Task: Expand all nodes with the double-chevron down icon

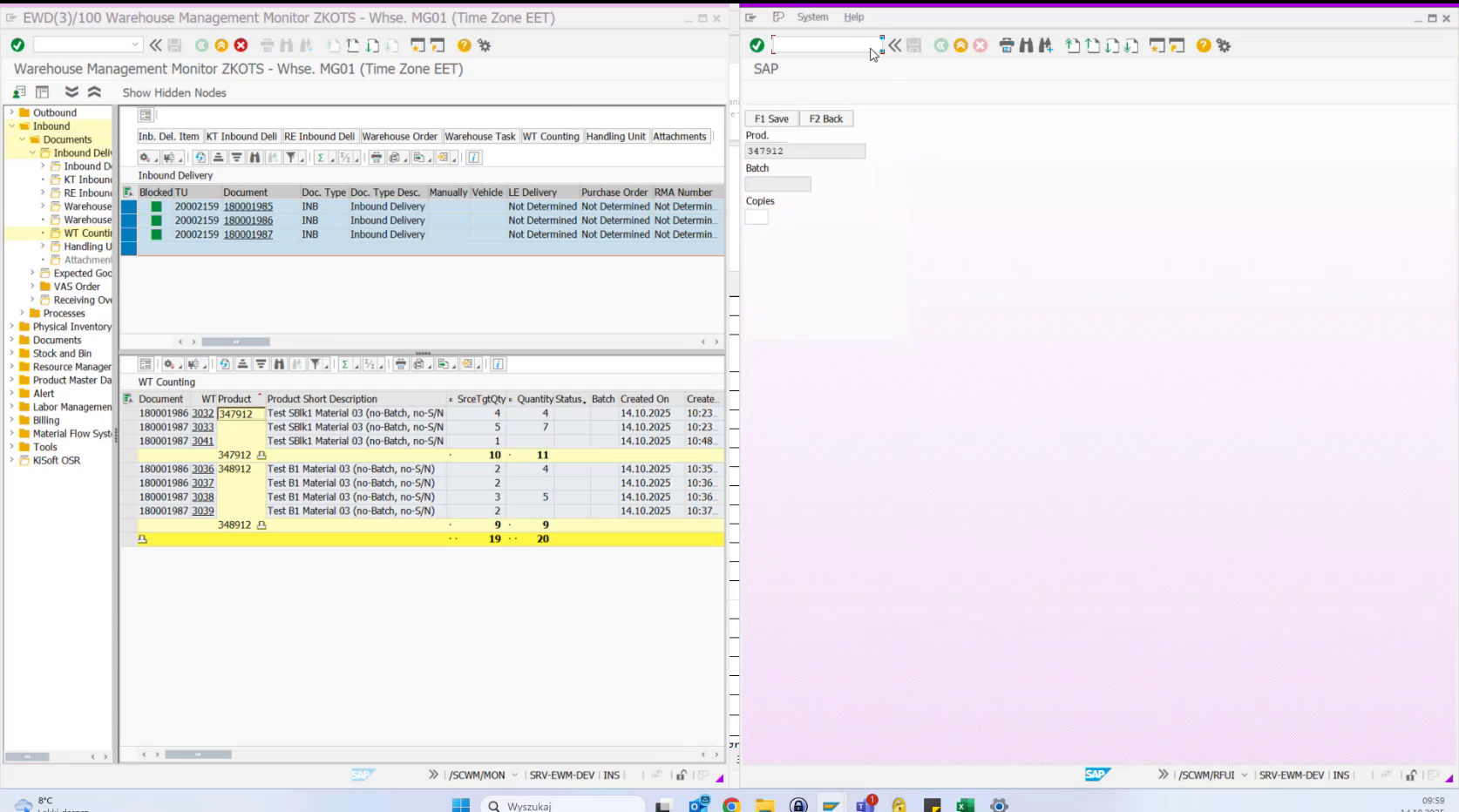Action: (73, 91)
